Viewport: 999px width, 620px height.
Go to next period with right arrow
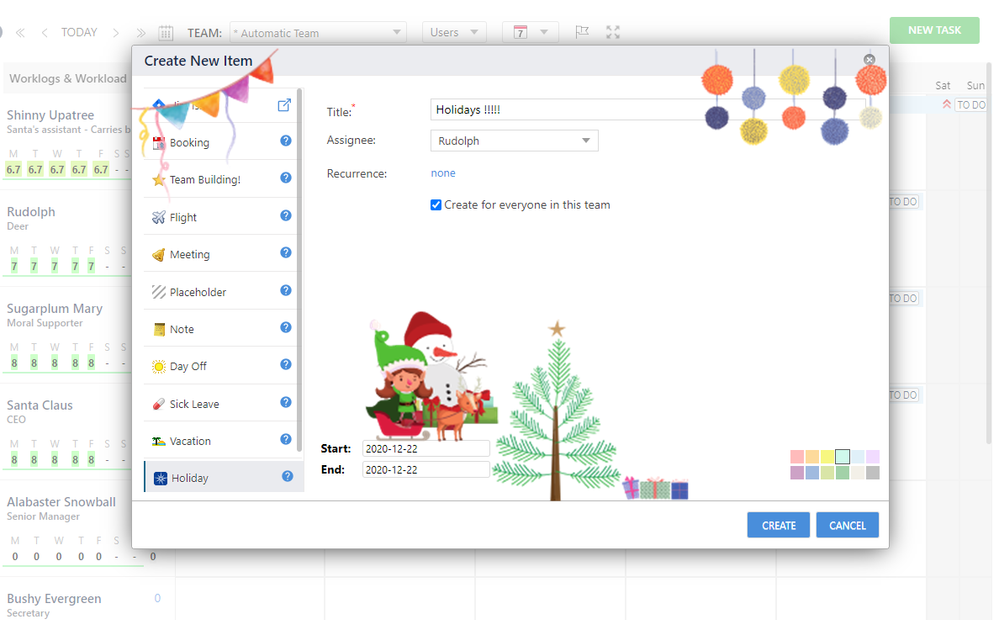click(x=115, y=32)
